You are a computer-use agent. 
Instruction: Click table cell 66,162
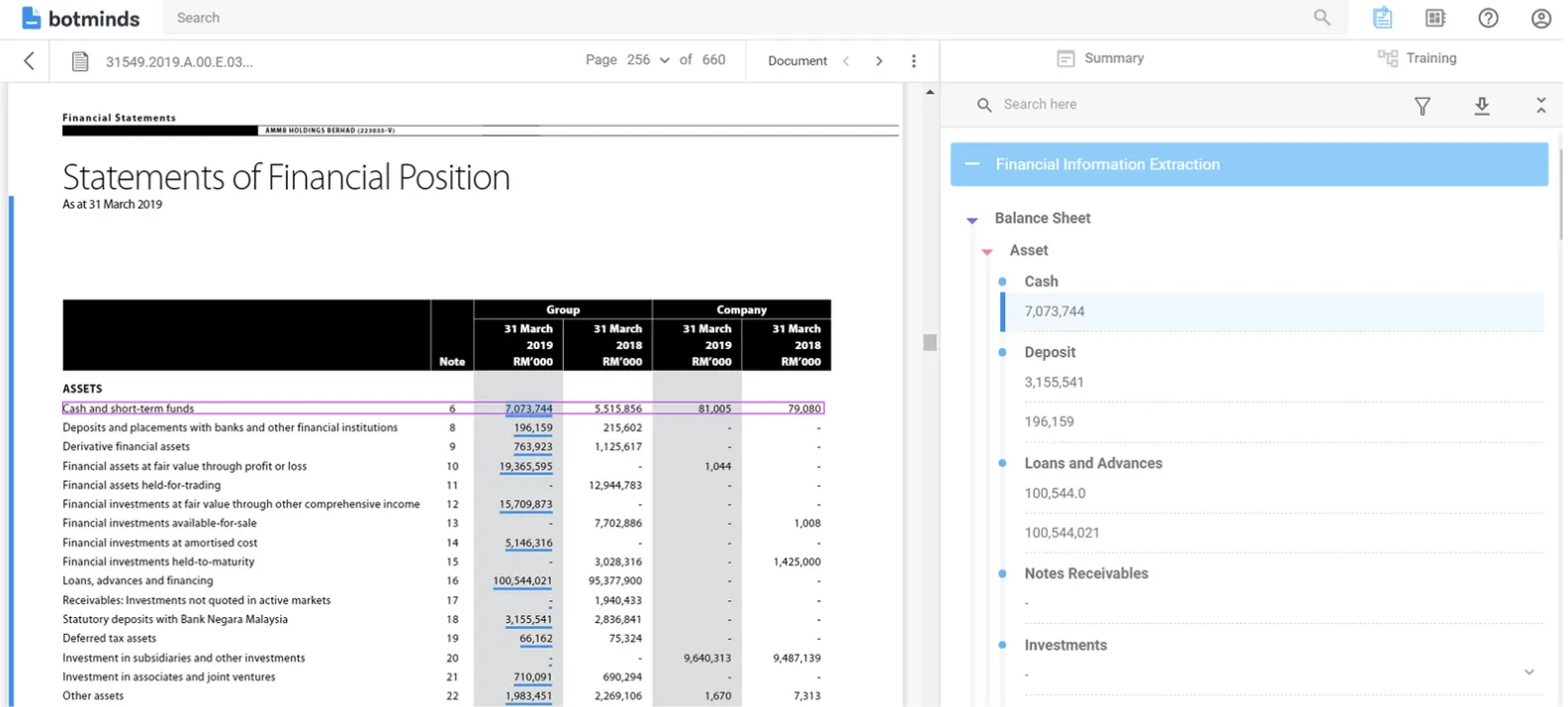(x=536, y=639)
